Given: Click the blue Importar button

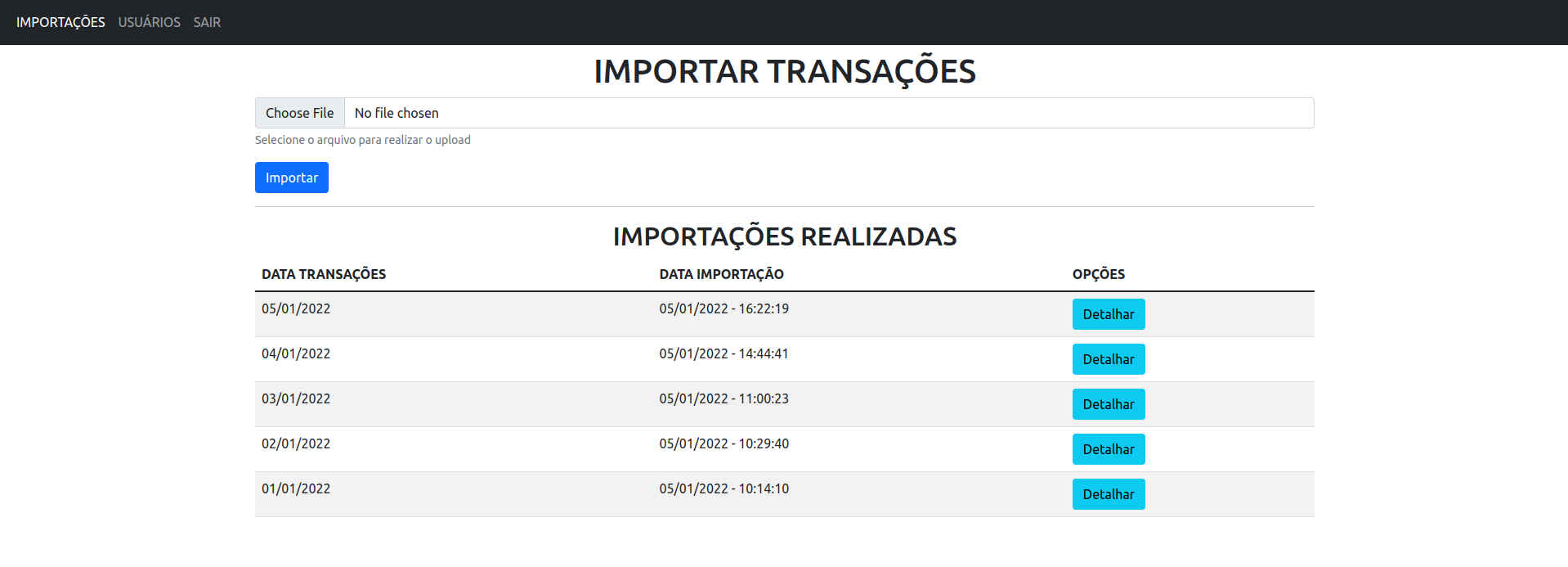Looking at the screenshot, I should 292,178.
